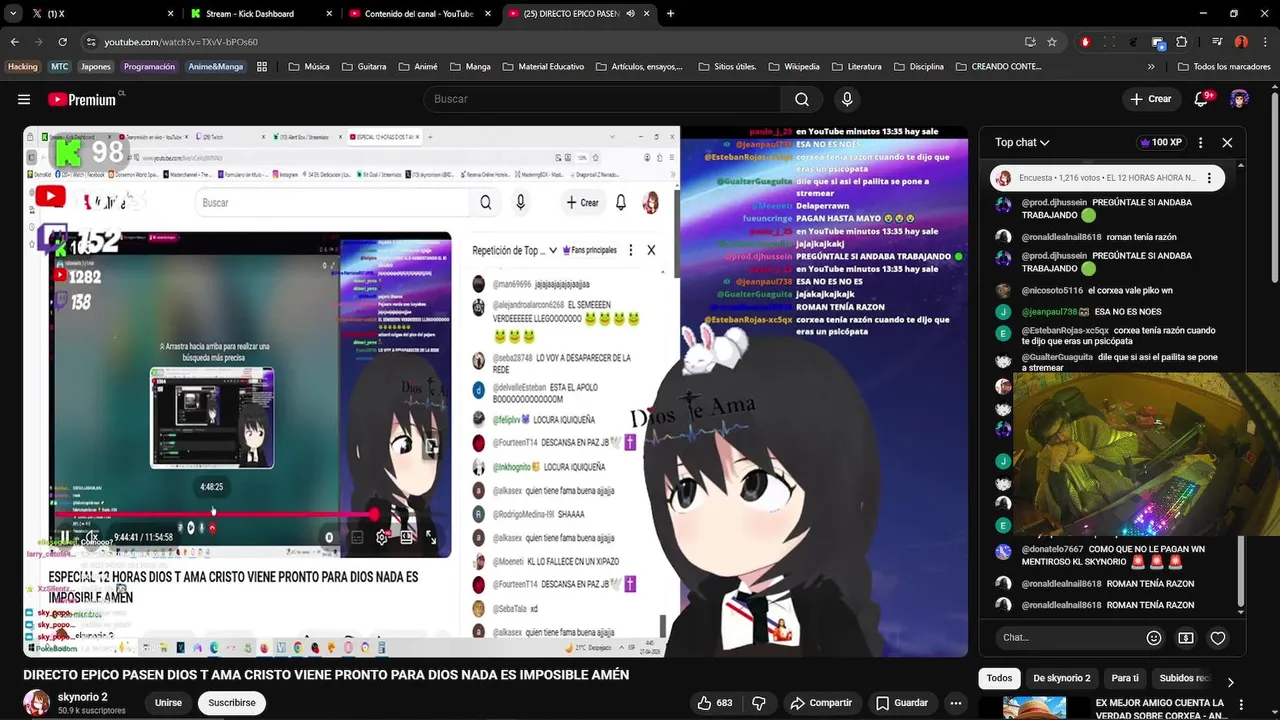The width and height of the screenshot is (1280, 720).
Task: Open Chrome extensions puzzle icon
Action: [1182, 42]
